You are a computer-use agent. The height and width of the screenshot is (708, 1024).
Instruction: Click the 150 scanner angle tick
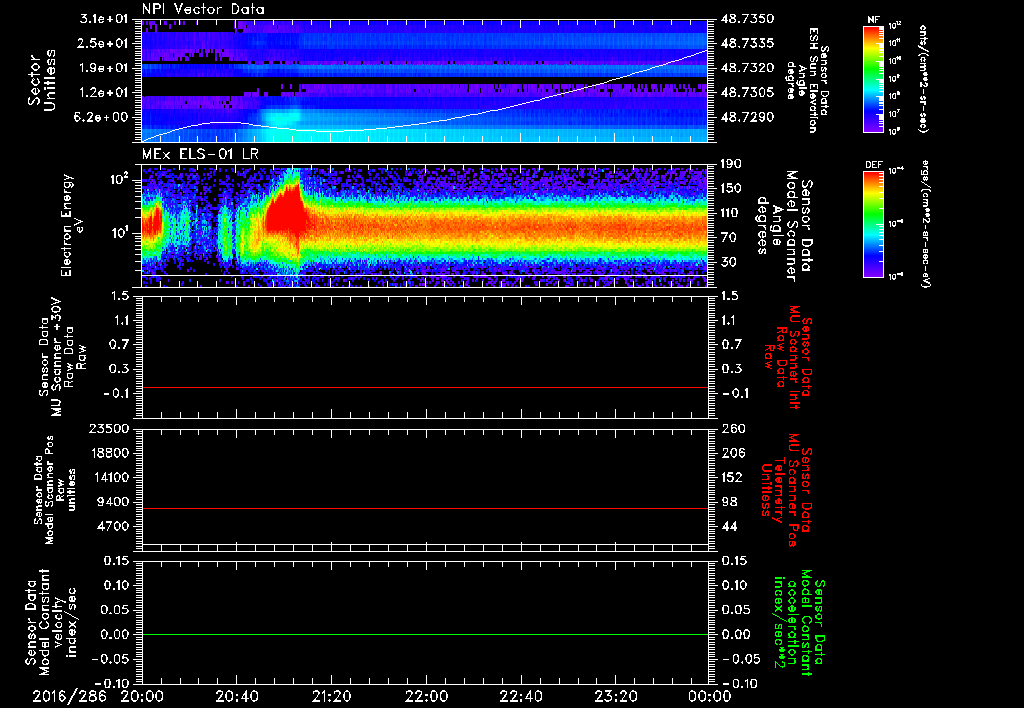pyautogui.click(x=732, y=189)
